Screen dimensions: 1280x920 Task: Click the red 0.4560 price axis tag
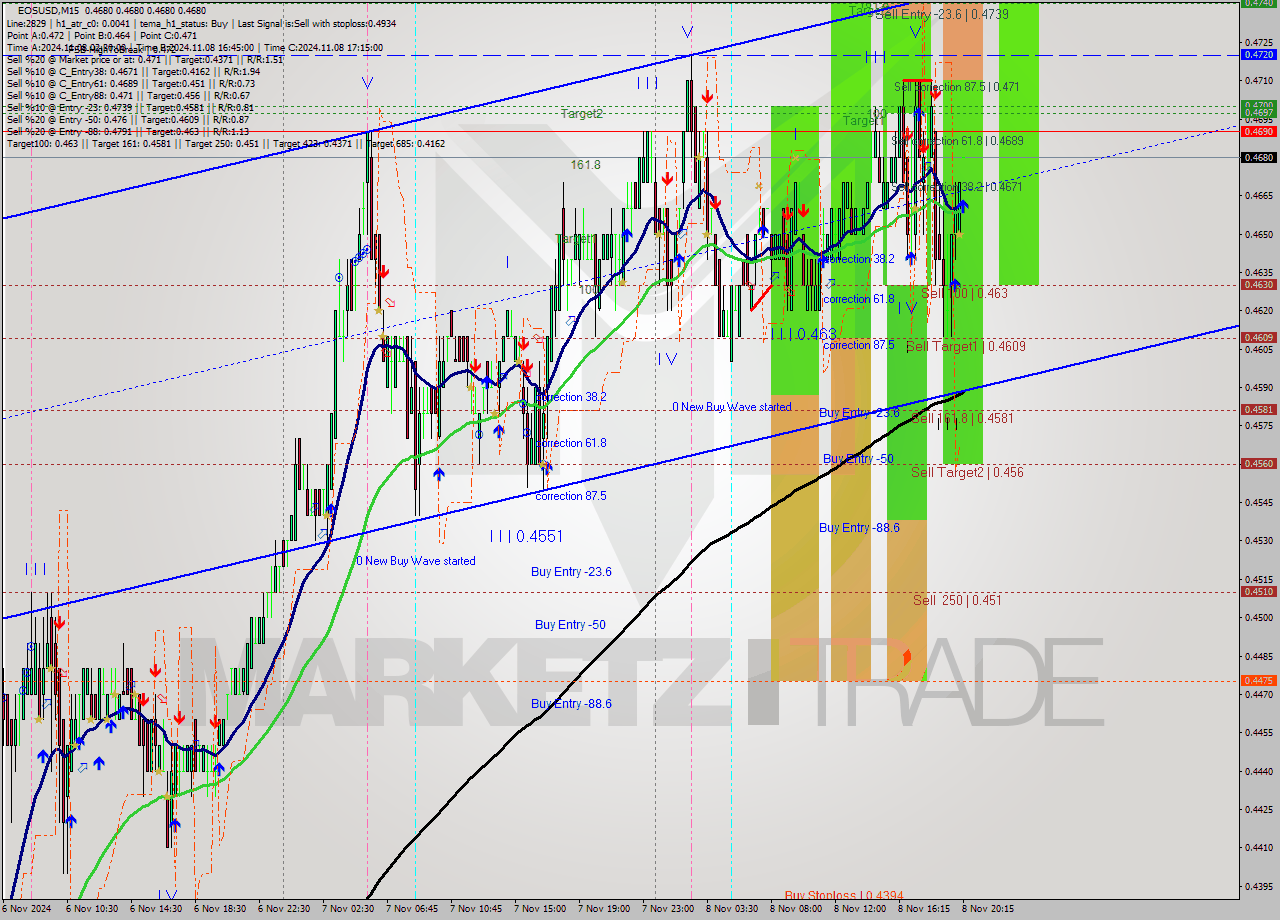coord(1258,463)
